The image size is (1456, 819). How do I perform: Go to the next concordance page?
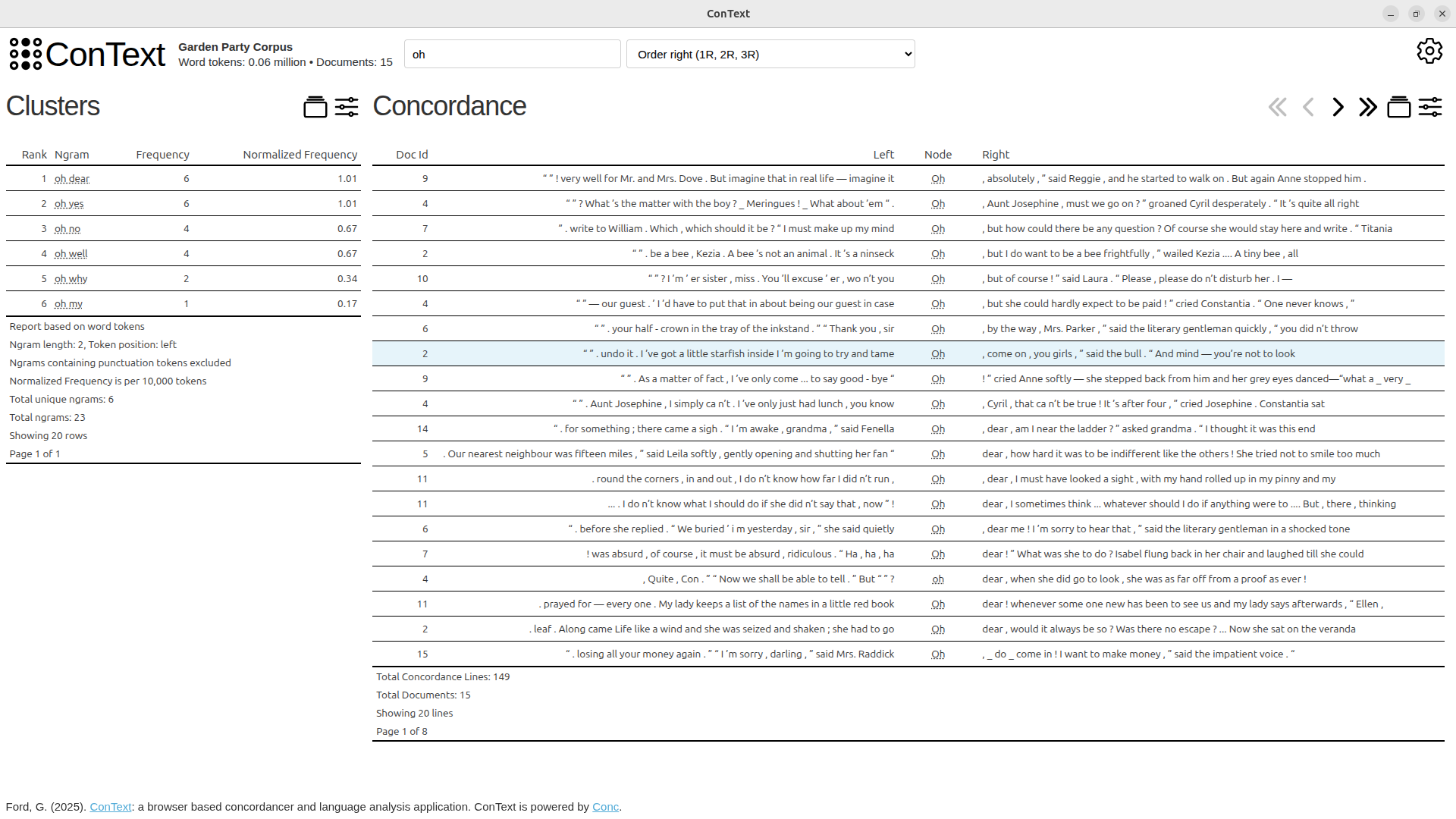click(1337, 107)
